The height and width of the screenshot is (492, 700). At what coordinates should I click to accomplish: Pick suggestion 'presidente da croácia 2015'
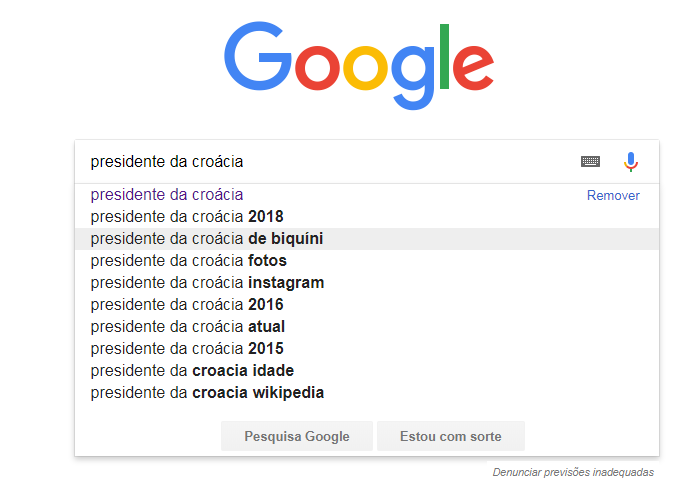tap(367, 349)
